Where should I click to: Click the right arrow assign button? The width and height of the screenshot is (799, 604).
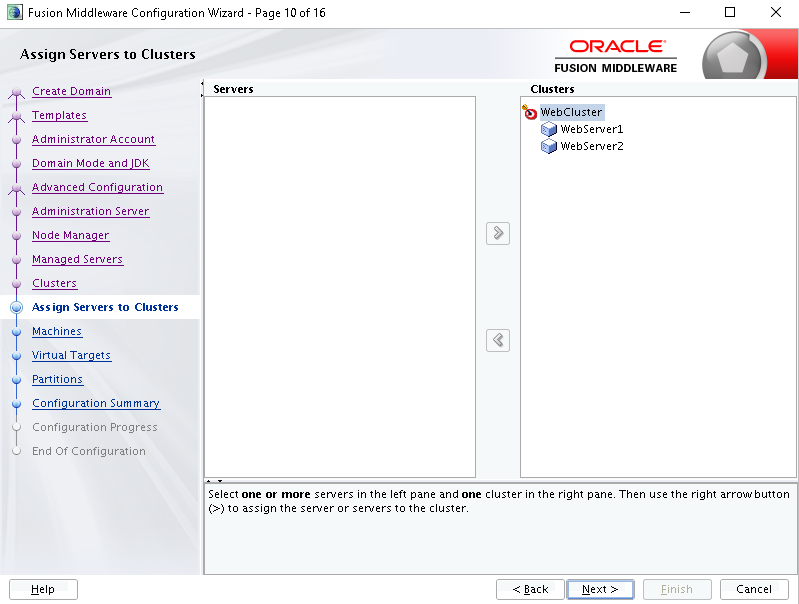click(498, 233)
